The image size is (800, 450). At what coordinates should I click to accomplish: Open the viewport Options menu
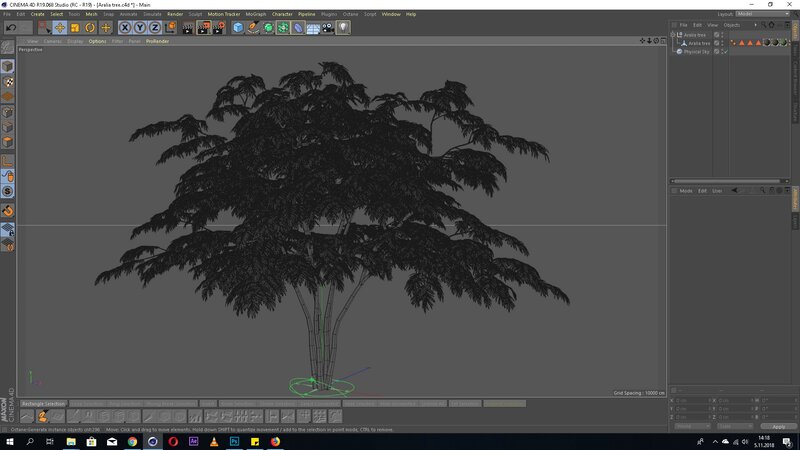(97, 41)
